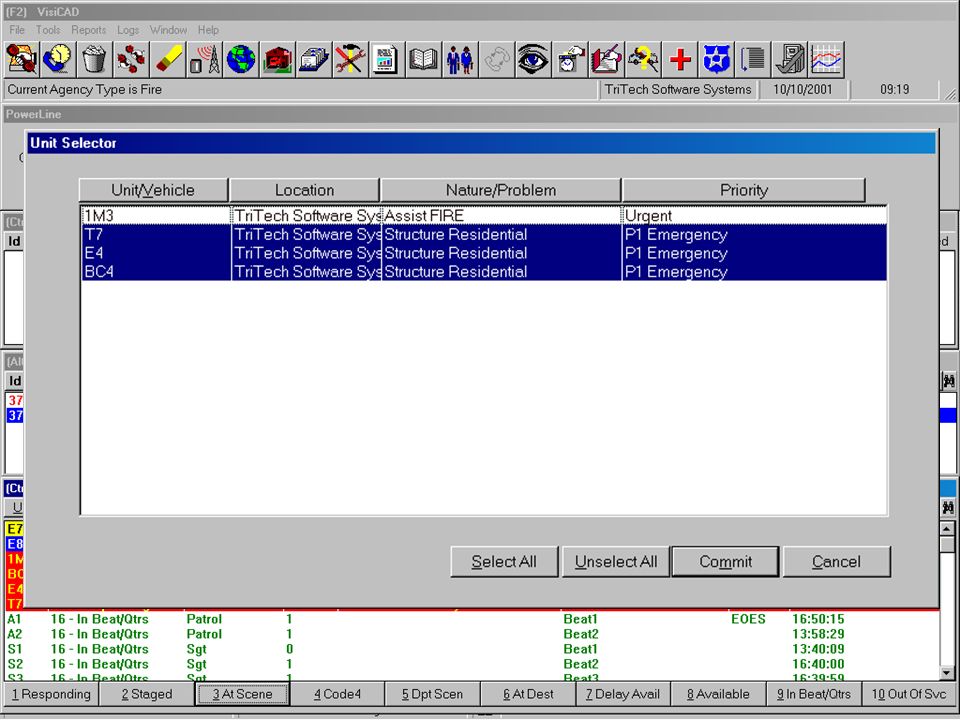Click the Priority column header

point(743,190)
